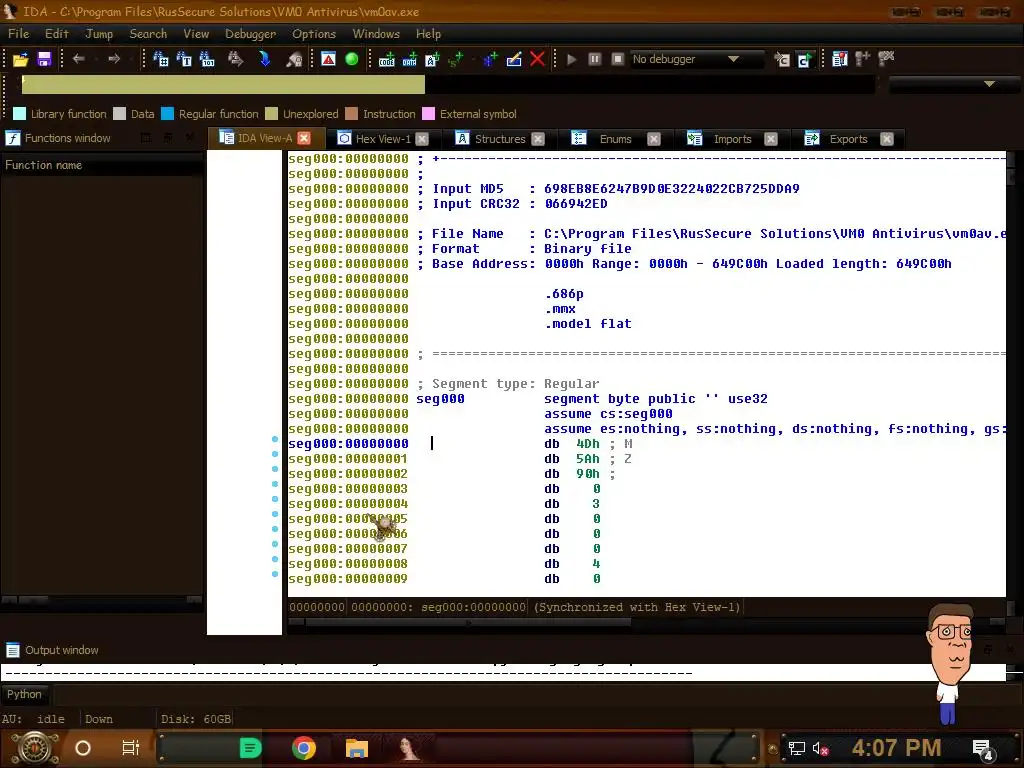The height and width of the screenshot is (768, 1024).
Task: Open the navigation band dropdown arrow
Action: coord(989,84)
